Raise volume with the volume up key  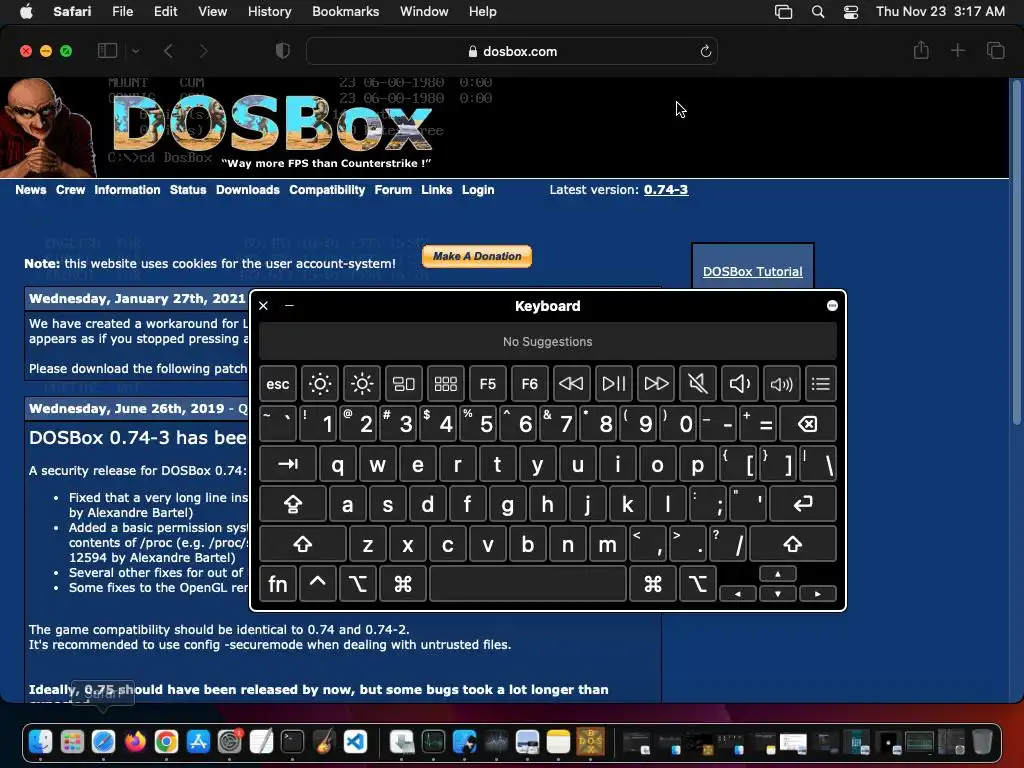pyautogui.click(x=782, y=384)
